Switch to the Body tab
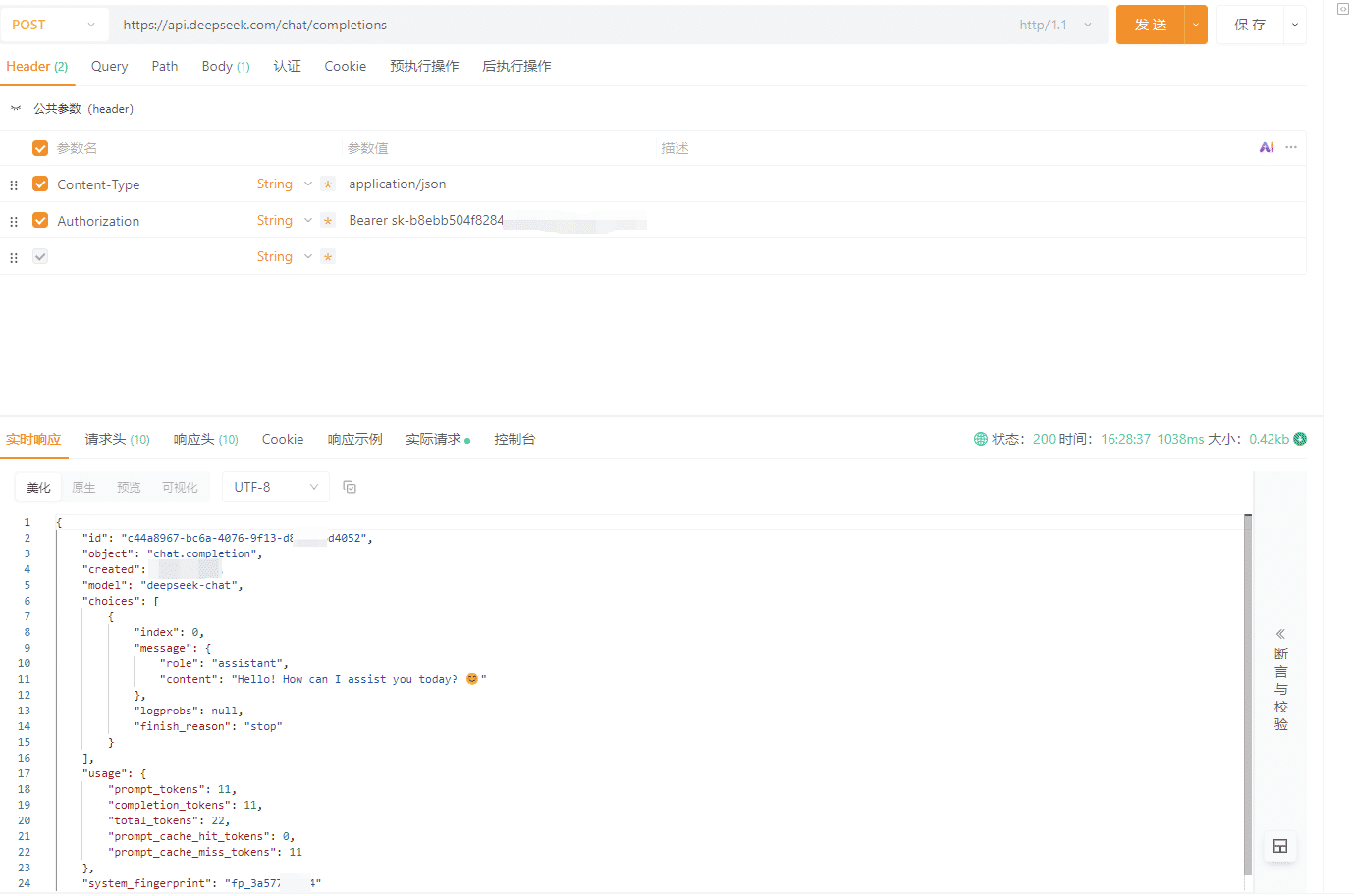 225,66
